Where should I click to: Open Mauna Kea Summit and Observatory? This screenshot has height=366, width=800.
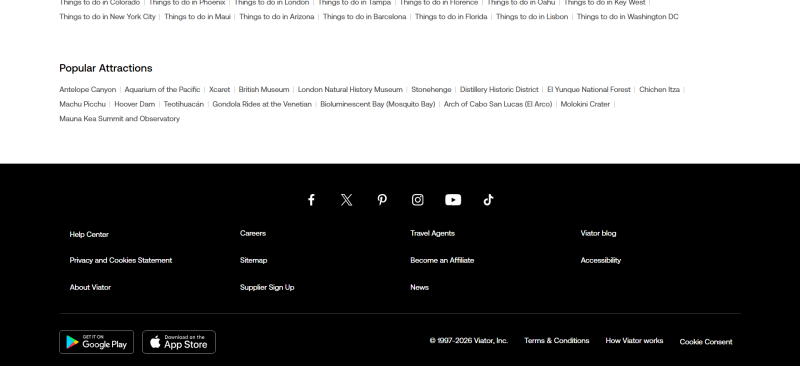tap(119, 118)
